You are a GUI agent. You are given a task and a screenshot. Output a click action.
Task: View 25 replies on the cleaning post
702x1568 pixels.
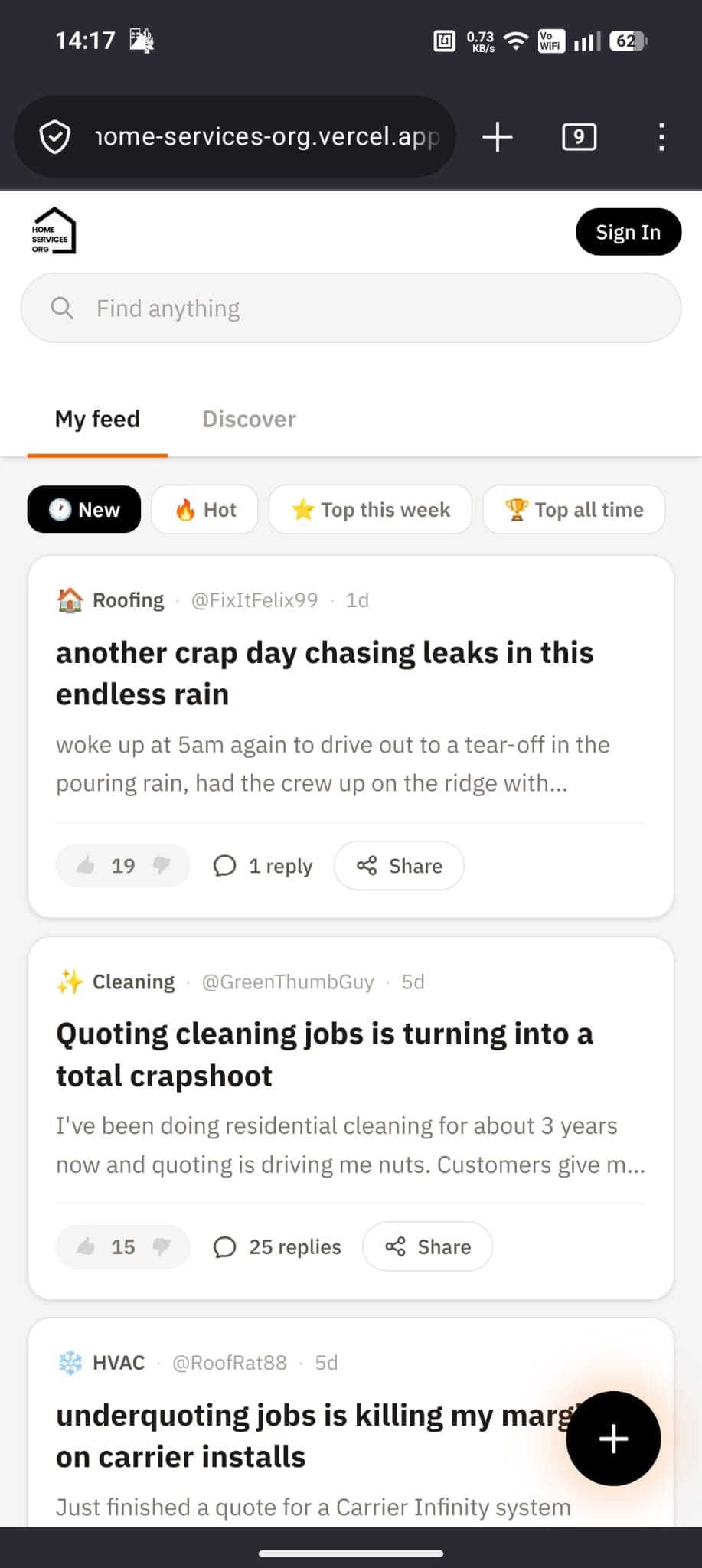(x=277, y=1247)
